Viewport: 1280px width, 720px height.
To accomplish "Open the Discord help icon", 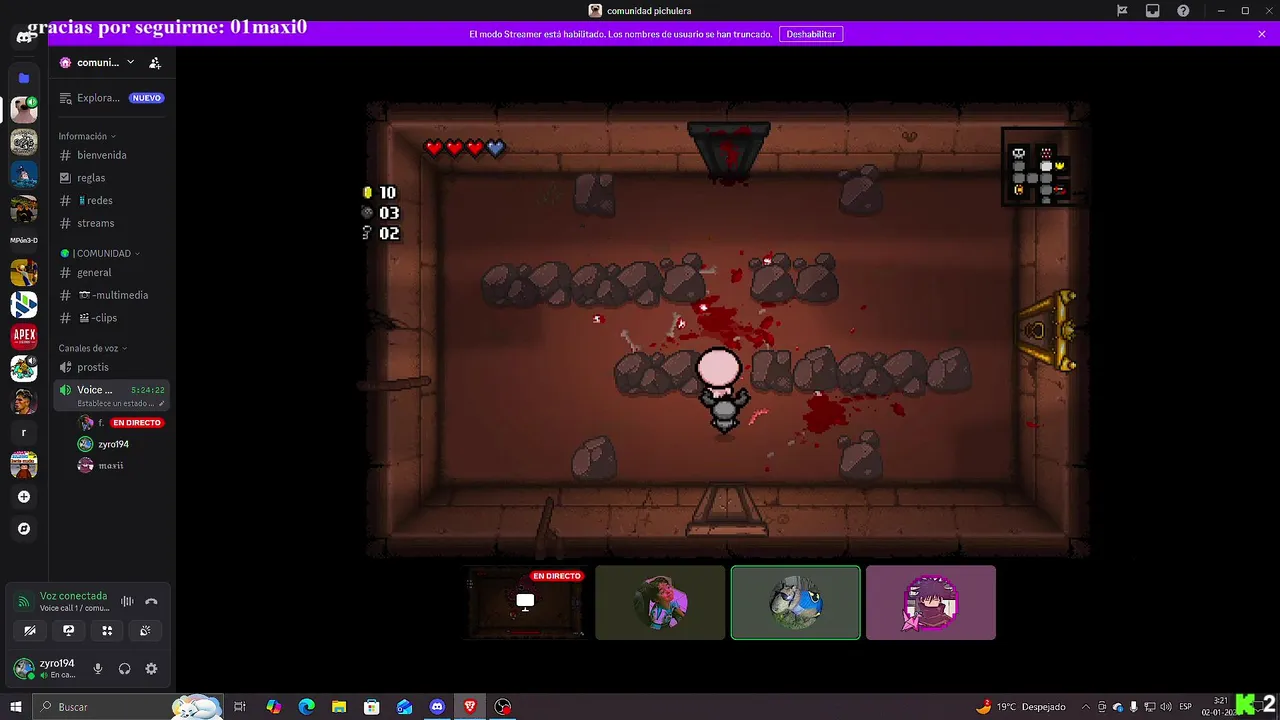I will coord(1184,11).
